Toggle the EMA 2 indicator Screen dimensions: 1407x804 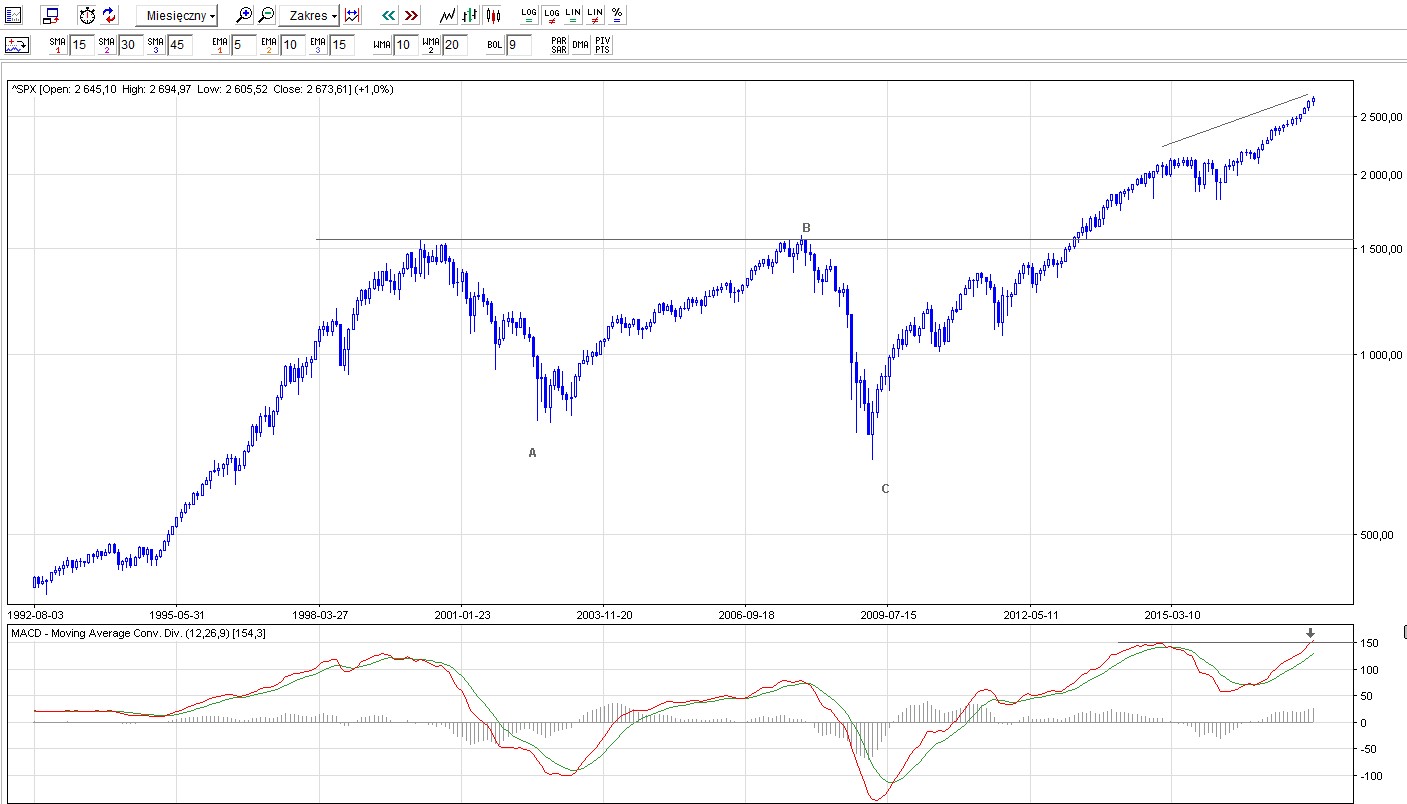pos(268,45)
